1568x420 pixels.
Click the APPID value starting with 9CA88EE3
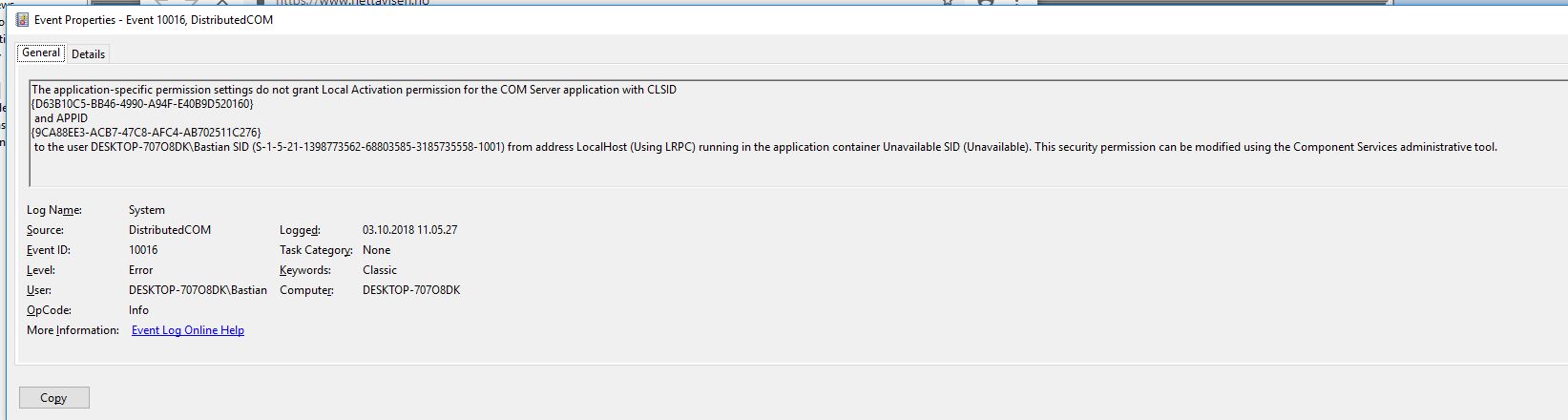tap(145, 133)
